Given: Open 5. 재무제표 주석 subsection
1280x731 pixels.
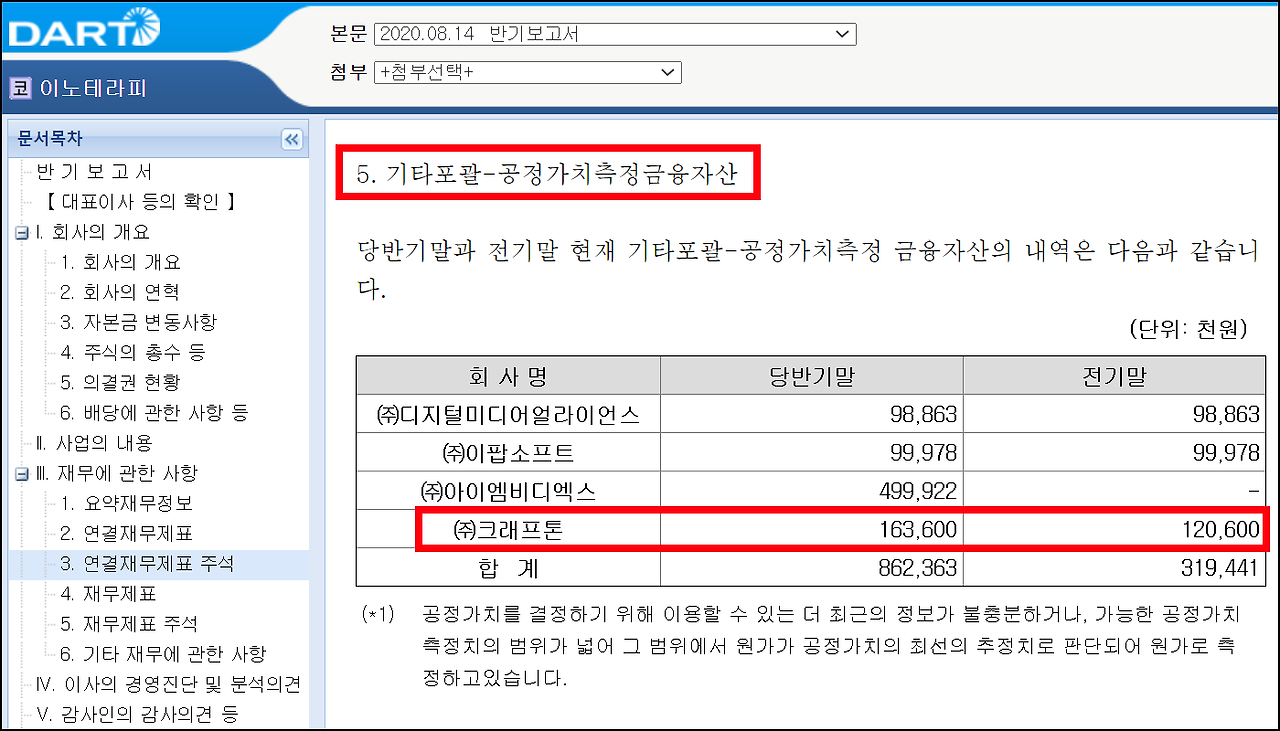Looking at the screenshot, I should click(128, 624).
